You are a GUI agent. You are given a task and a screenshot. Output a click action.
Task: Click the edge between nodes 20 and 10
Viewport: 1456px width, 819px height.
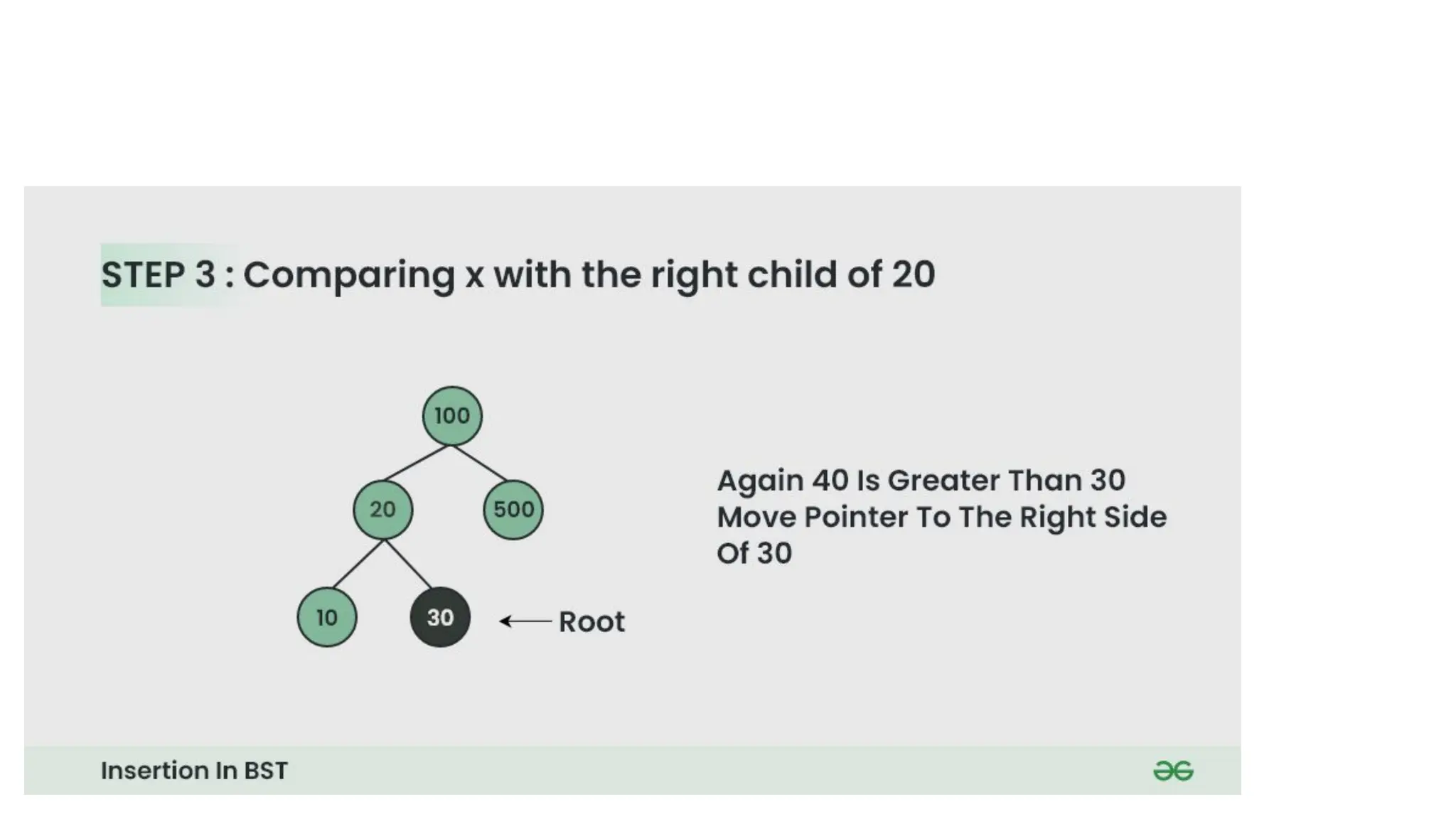click(x=358, y=564)
